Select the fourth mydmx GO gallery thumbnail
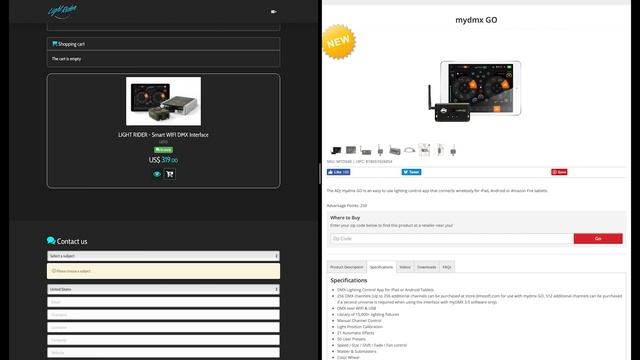Image resolution: width=640 pixels, height=360 pixels. [380, 150]
